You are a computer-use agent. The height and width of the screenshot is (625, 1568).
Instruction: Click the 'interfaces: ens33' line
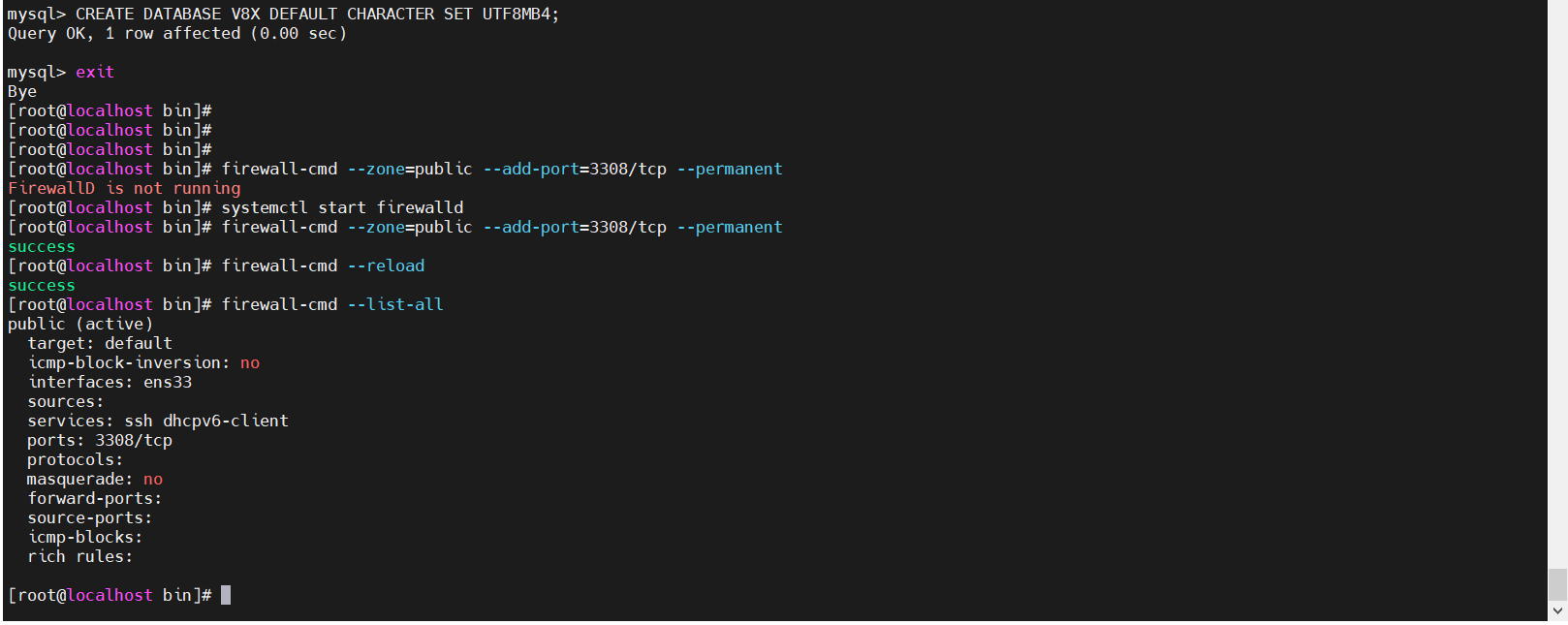[x=110, y=382]
